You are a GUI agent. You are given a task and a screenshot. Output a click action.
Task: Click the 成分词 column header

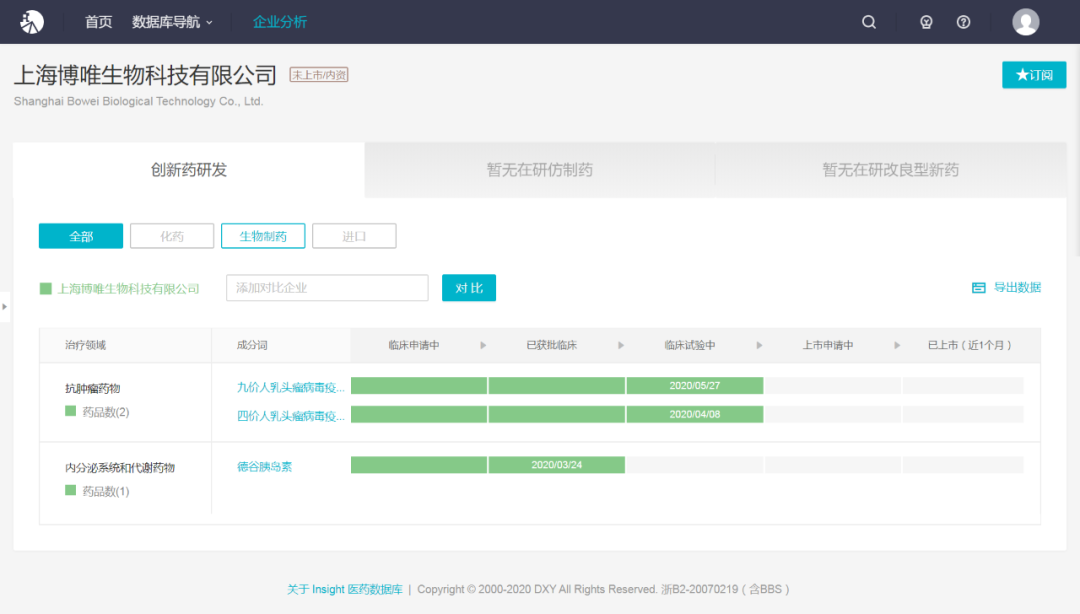[252, 345]
